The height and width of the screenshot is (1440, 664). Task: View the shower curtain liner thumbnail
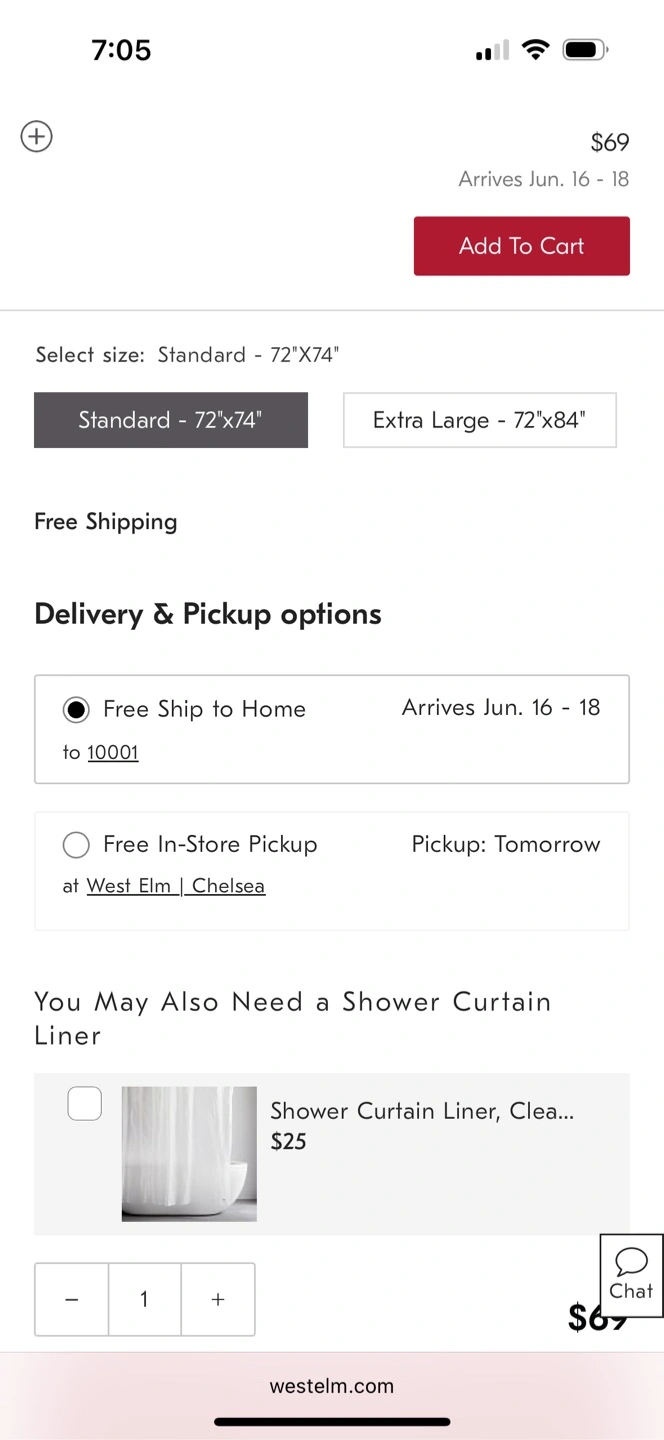(x=189, y=1153)
